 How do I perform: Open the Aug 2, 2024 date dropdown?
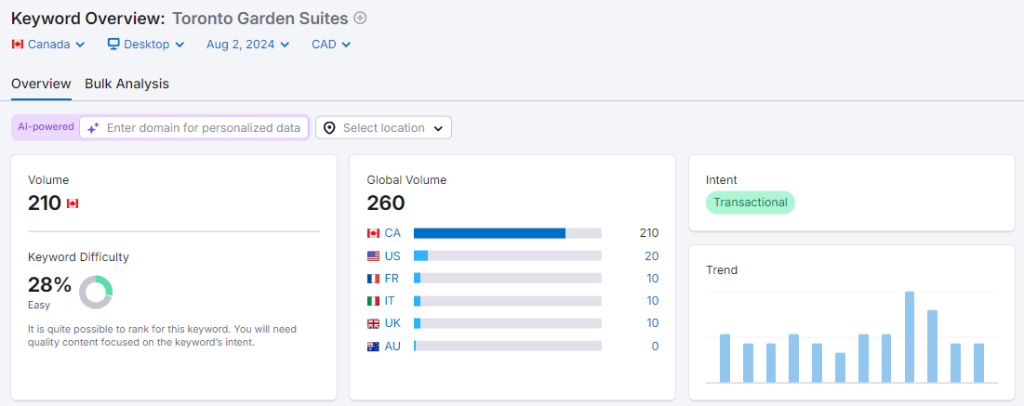tap(248, 44)
